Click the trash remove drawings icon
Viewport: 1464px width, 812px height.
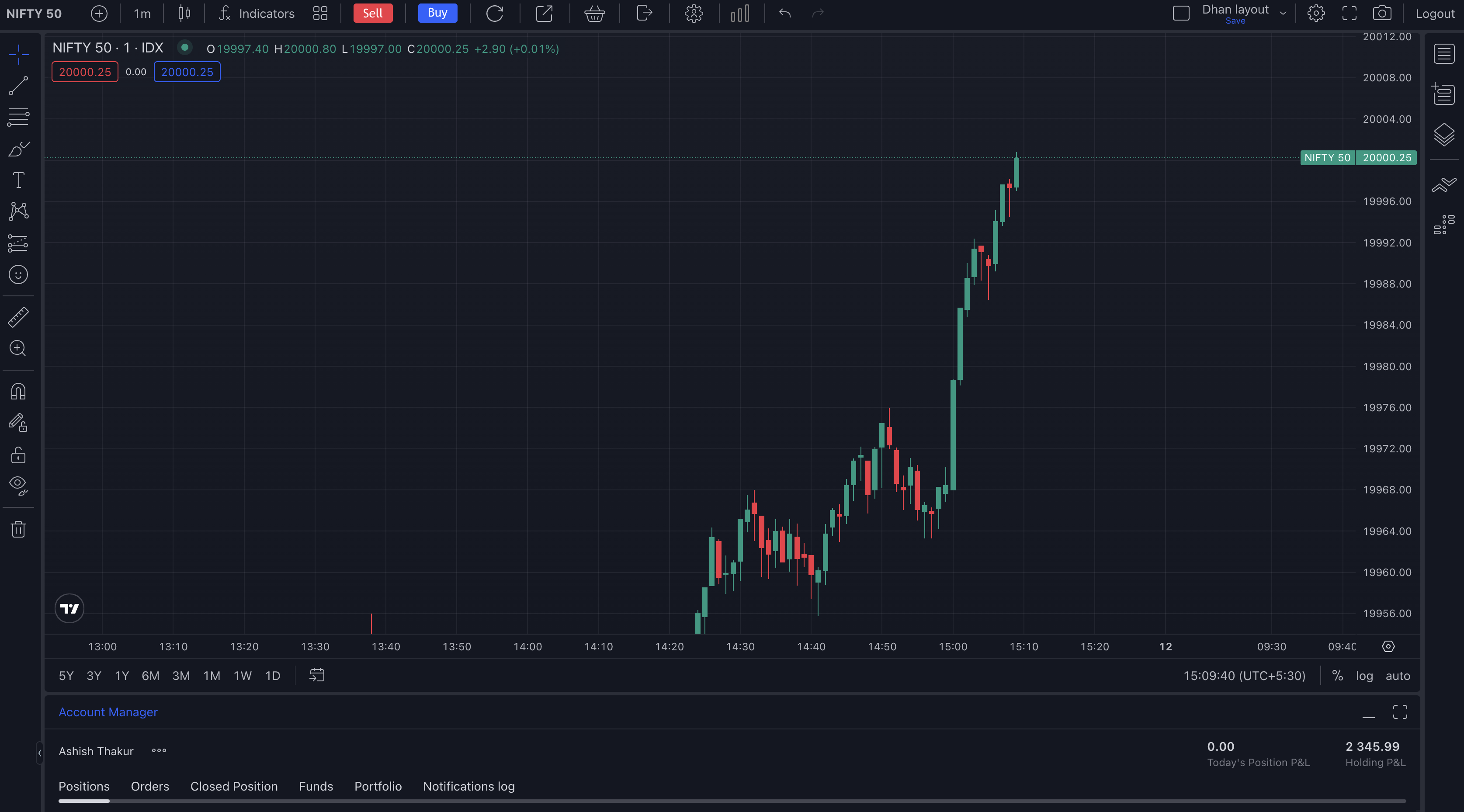pyautogui.click(x=18, y=529)
